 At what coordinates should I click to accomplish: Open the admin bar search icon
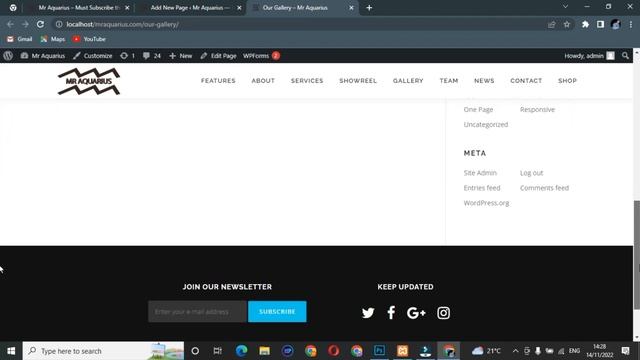tap(625, 56)
